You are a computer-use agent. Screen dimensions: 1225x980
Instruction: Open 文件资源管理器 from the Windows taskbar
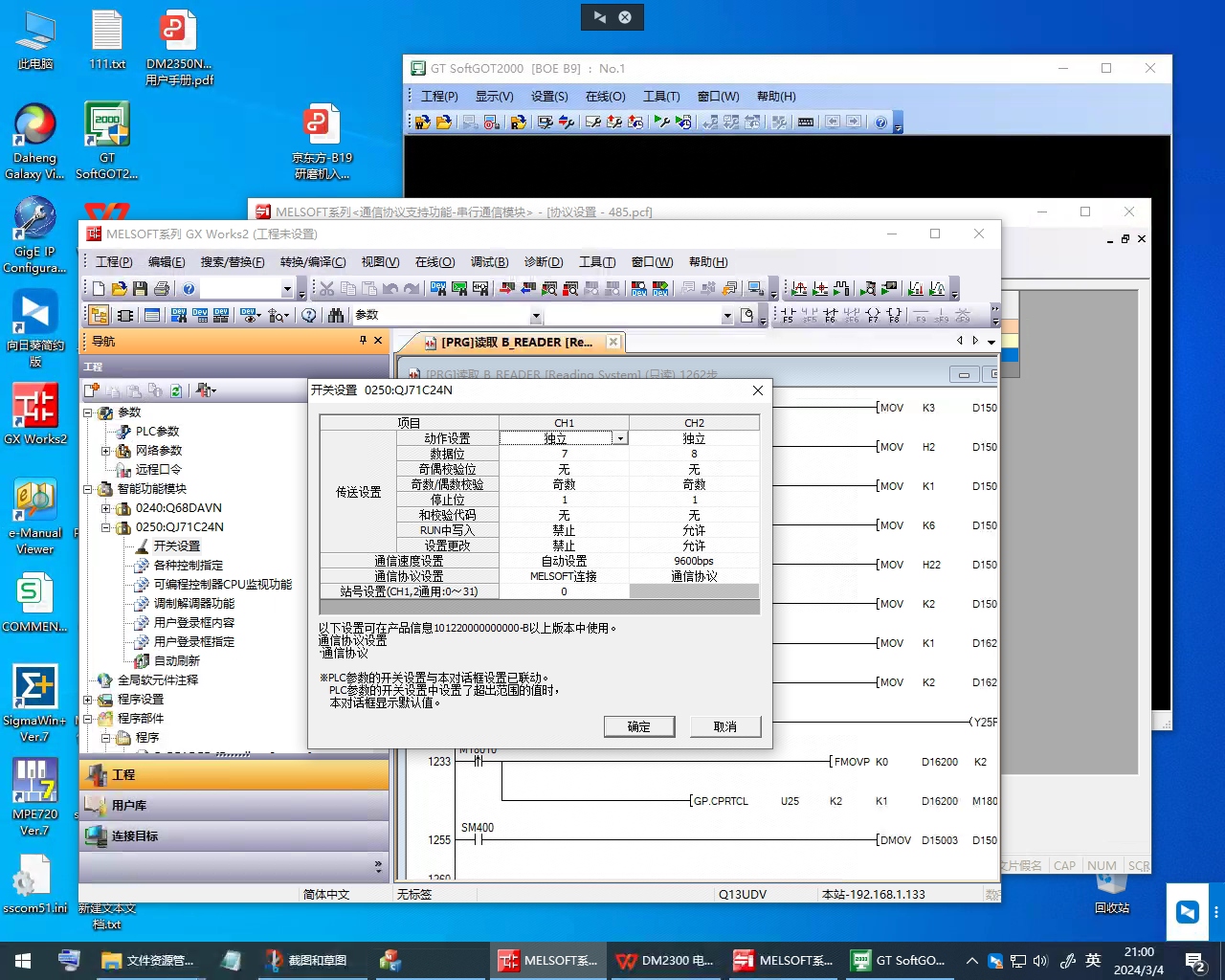pos(148,960)
